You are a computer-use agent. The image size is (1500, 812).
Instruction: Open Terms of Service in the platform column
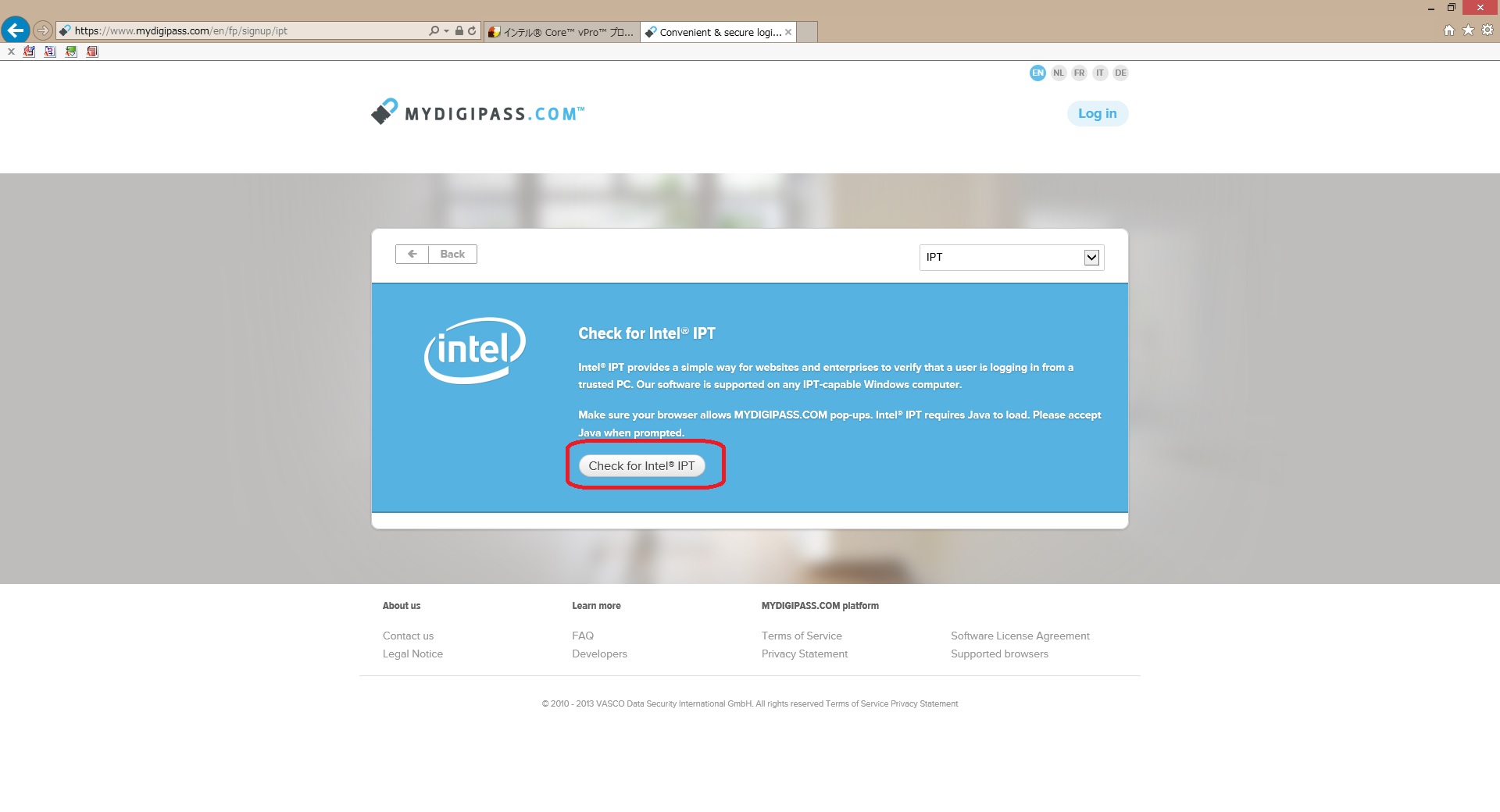coord(802,636)
